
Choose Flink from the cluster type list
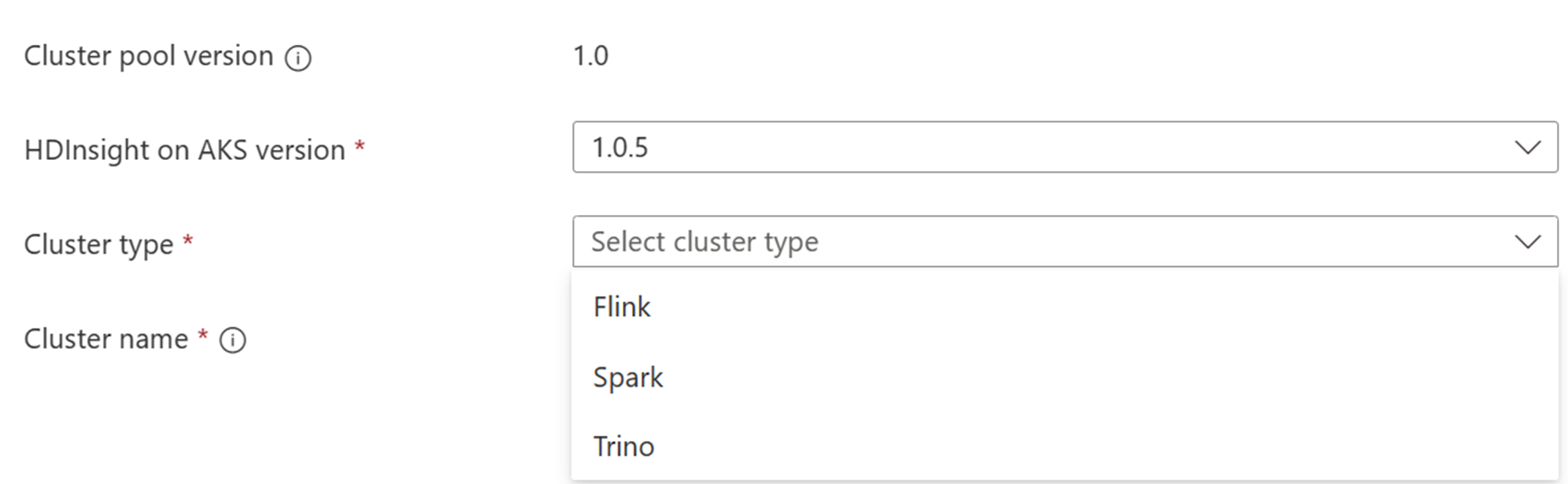click(x=622, y=307)
